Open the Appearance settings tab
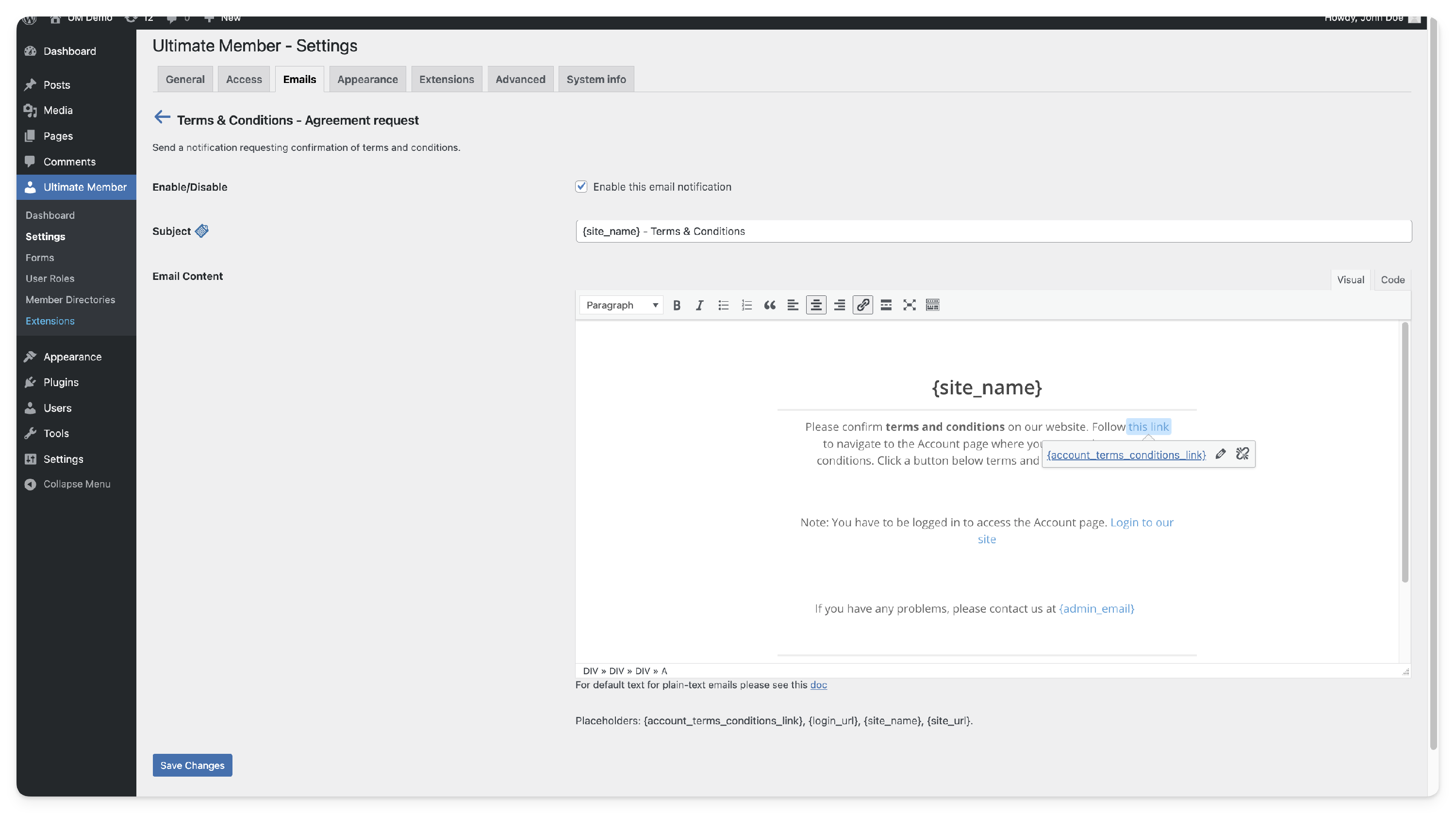This screenshot has width=1456, height=813. pos(367,79)
